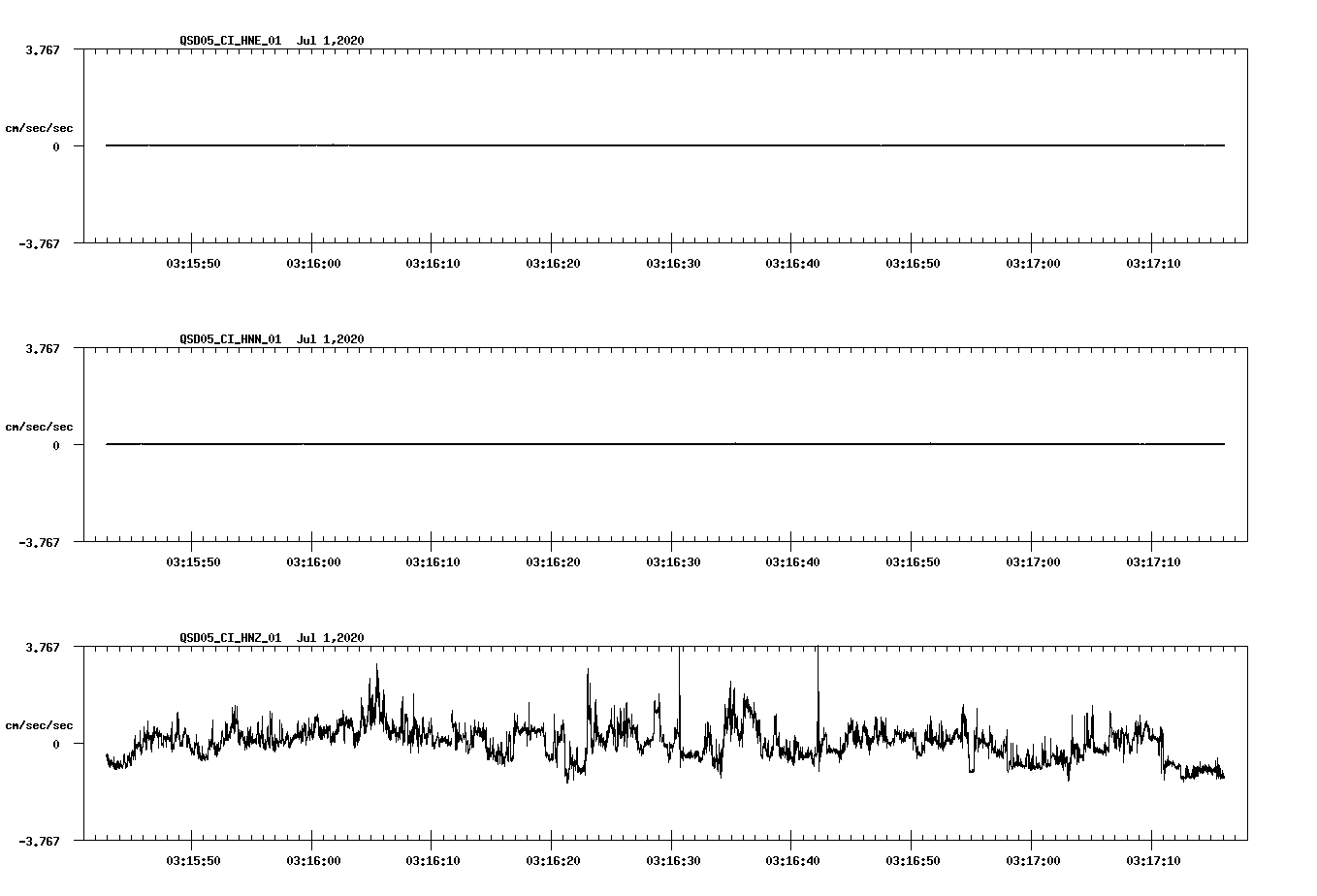
Task: Click 03:16:50 time label under HNN plot
Action: click(x=912, y=562)
